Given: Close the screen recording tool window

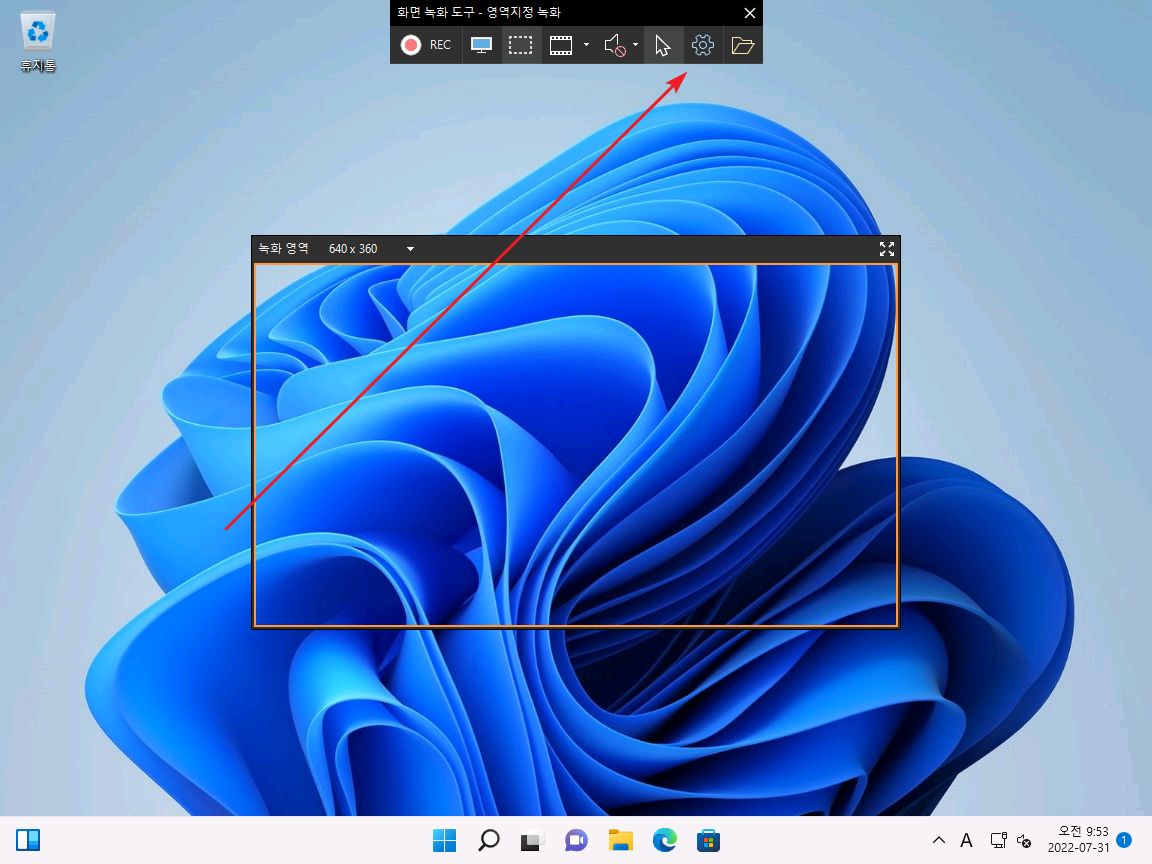Looking at the screenshot, I should click(749, 12).
